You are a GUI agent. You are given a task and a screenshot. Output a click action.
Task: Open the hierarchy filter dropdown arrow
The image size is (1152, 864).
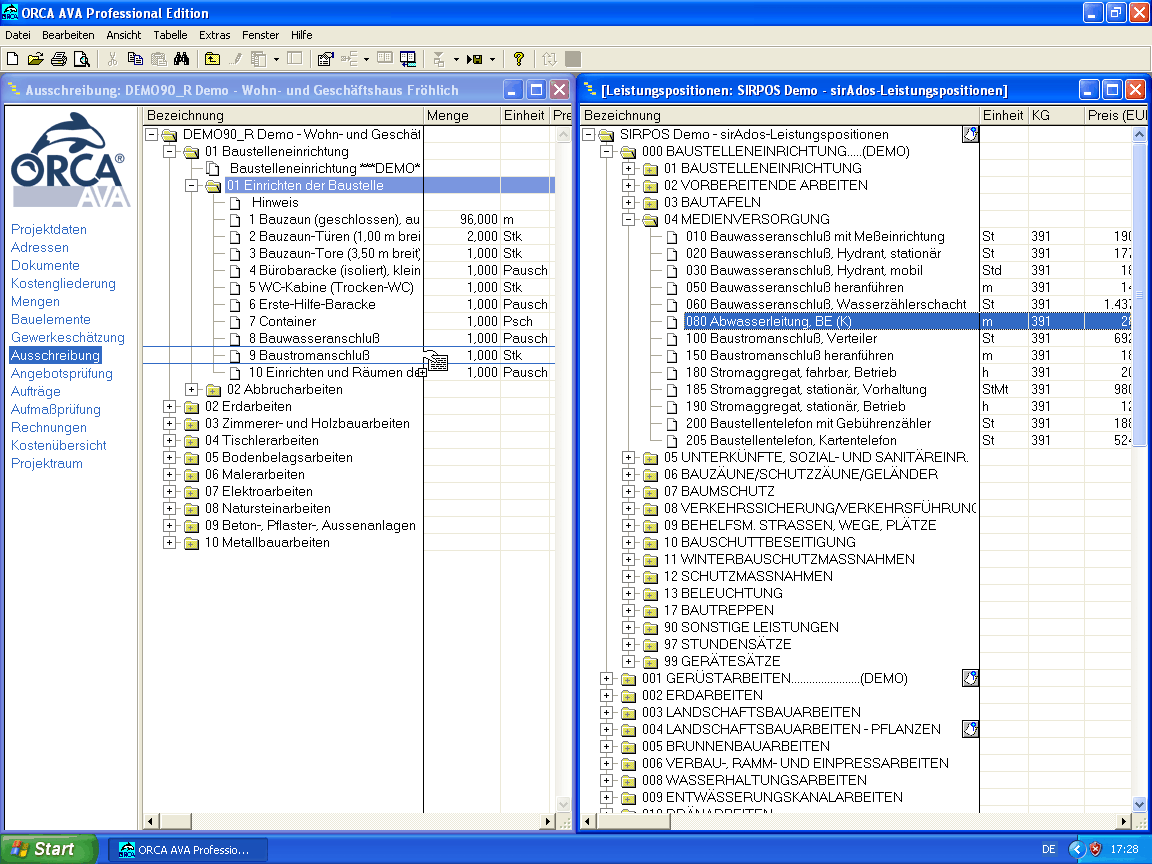[456, 59]
